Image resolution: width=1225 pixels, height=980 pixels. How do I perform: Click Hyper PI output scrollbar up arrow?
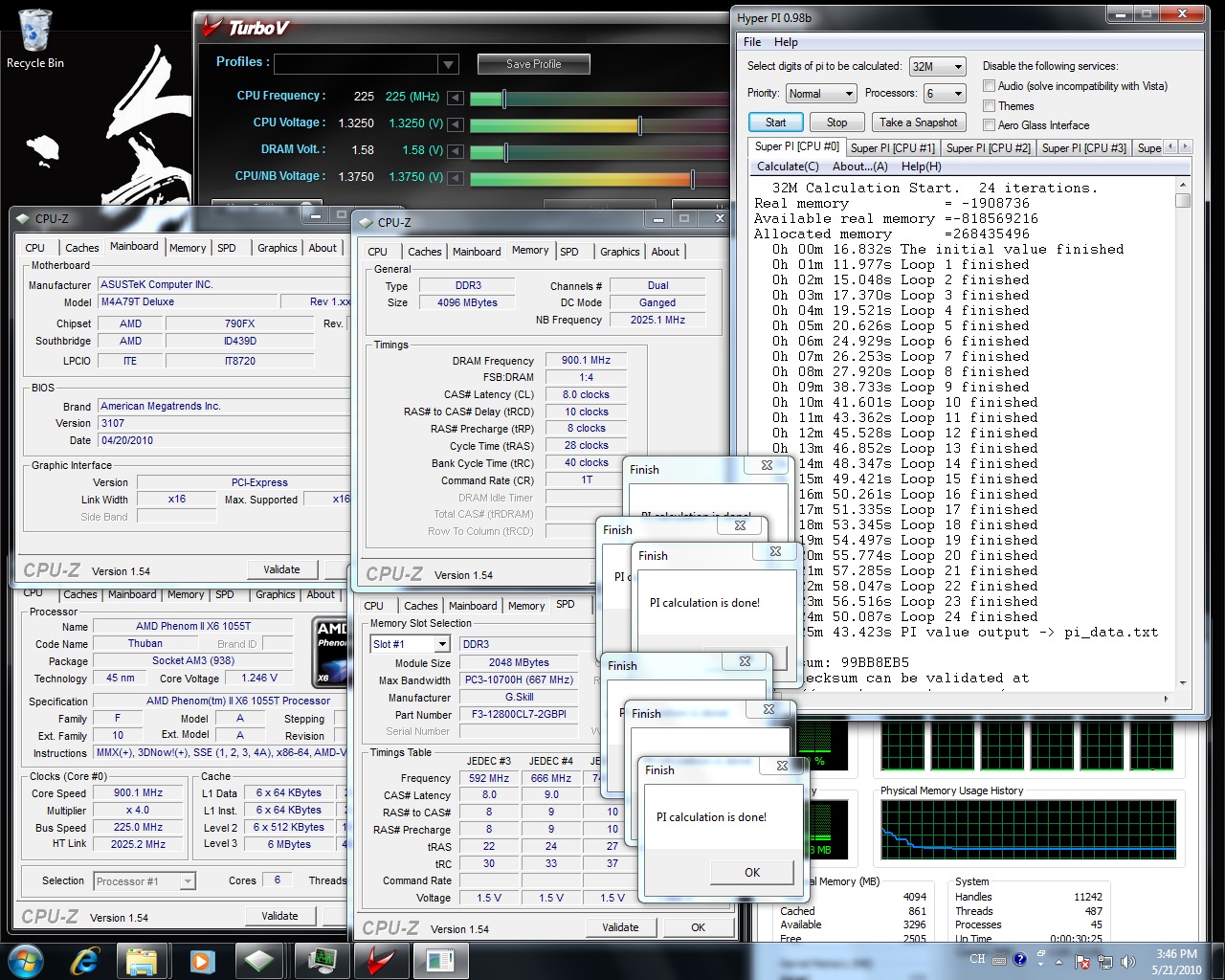(1183, 186)
